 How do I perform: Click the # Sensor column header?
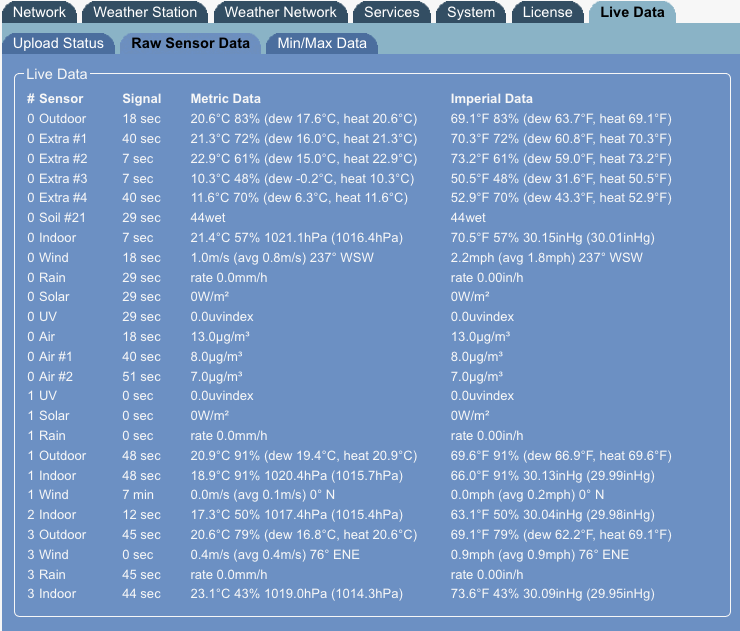click(x=55, y=99)
